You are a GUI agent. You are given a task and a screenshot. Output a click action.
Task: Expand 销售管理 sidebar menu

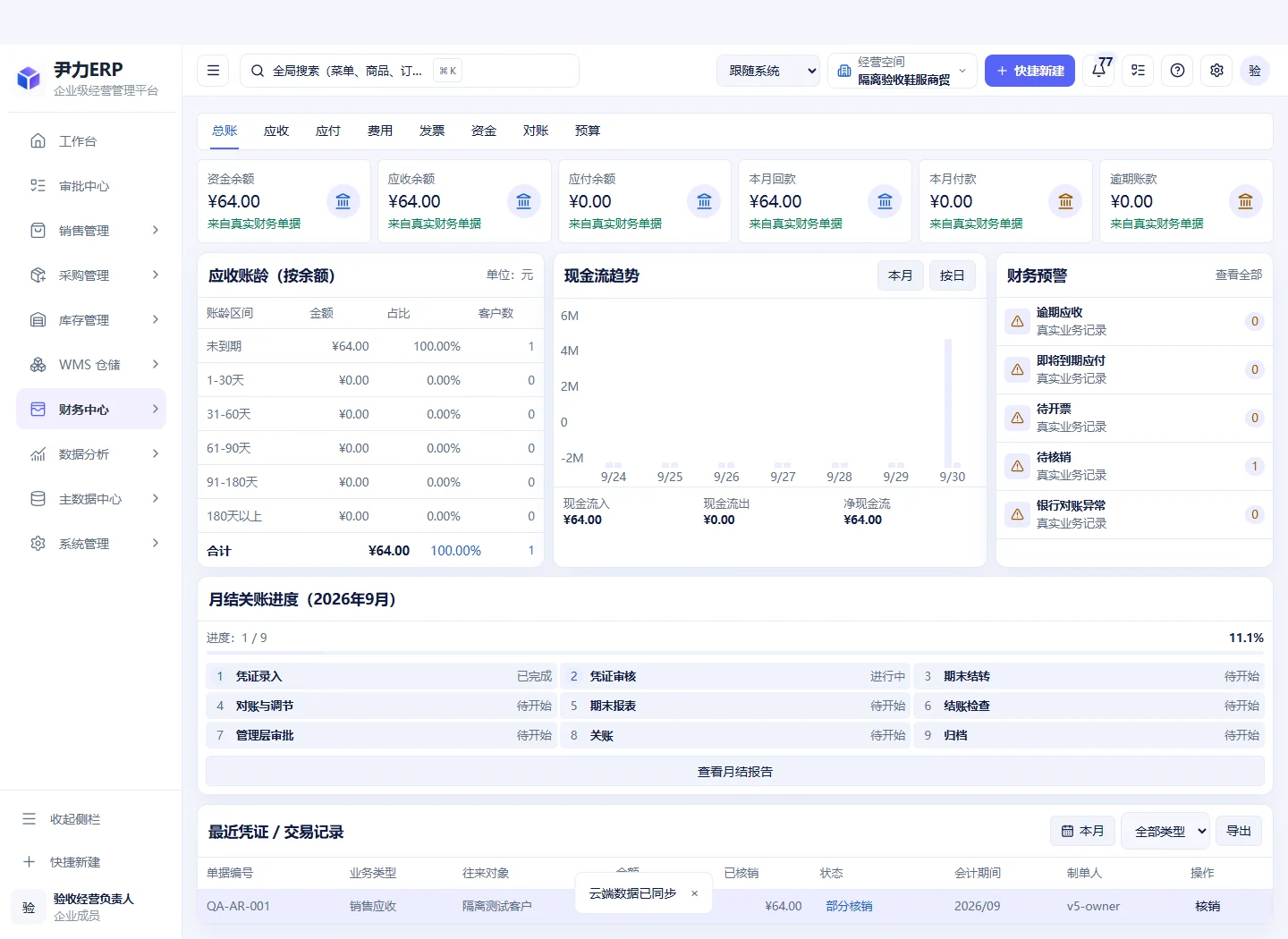(x=91, y=230)
